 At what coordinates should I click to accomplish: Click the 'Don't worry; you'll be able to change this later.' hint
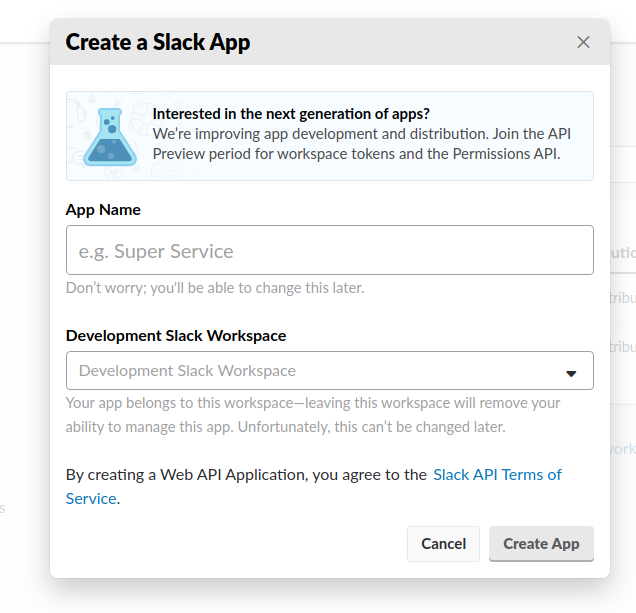[215, 288]
